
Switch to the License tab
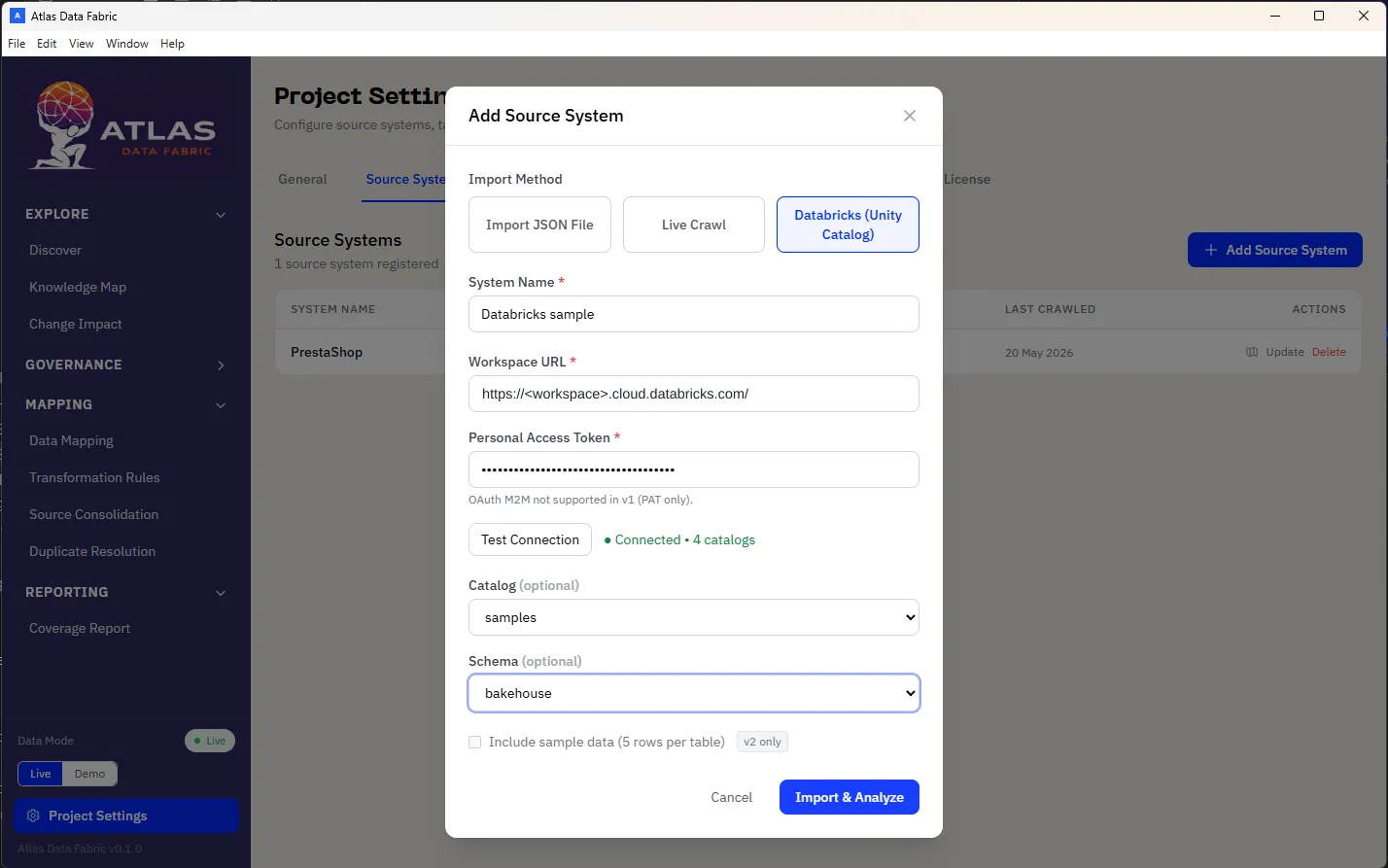pos(967,179)
